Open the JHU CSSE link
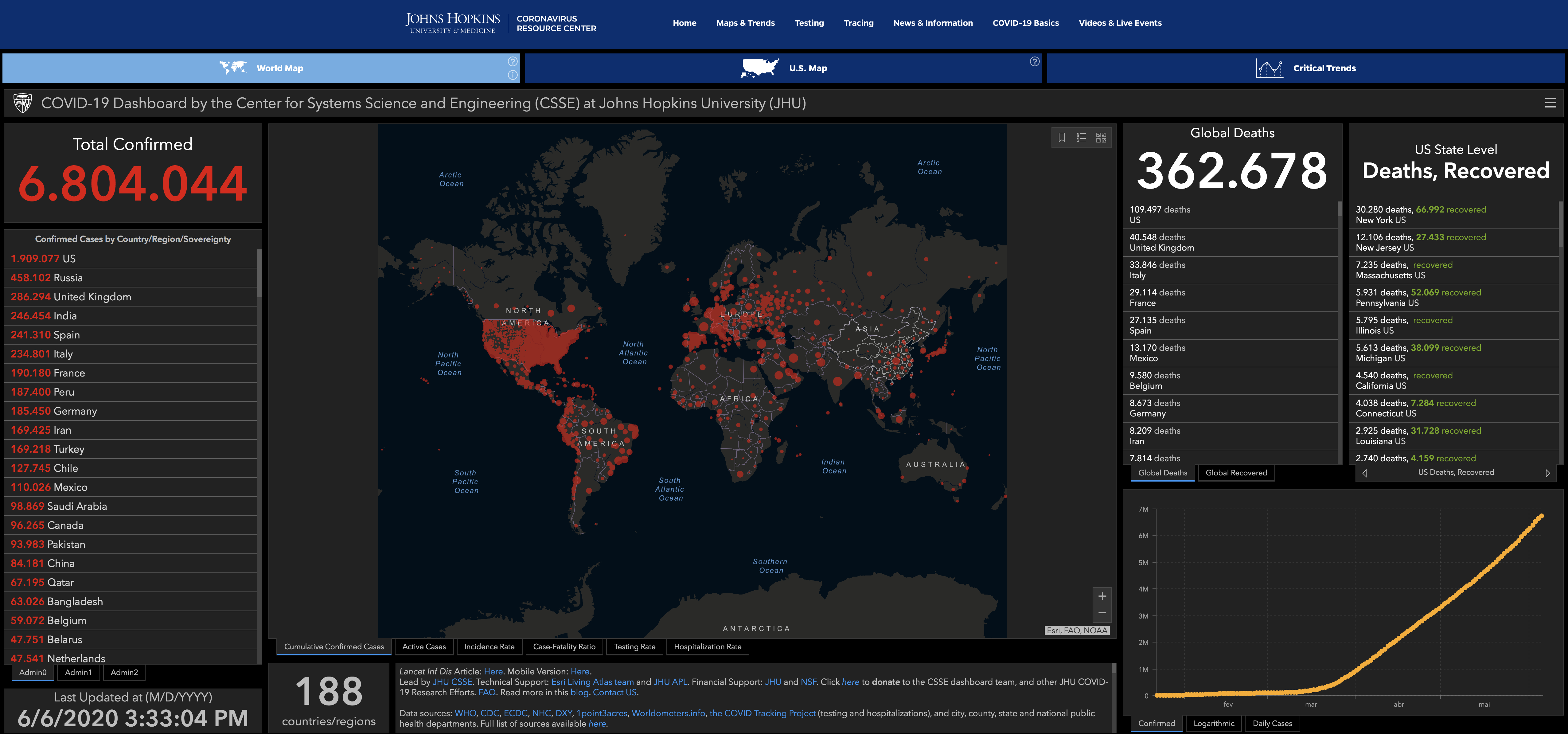The image size is (1568, 734). click(x=452, y=682)
